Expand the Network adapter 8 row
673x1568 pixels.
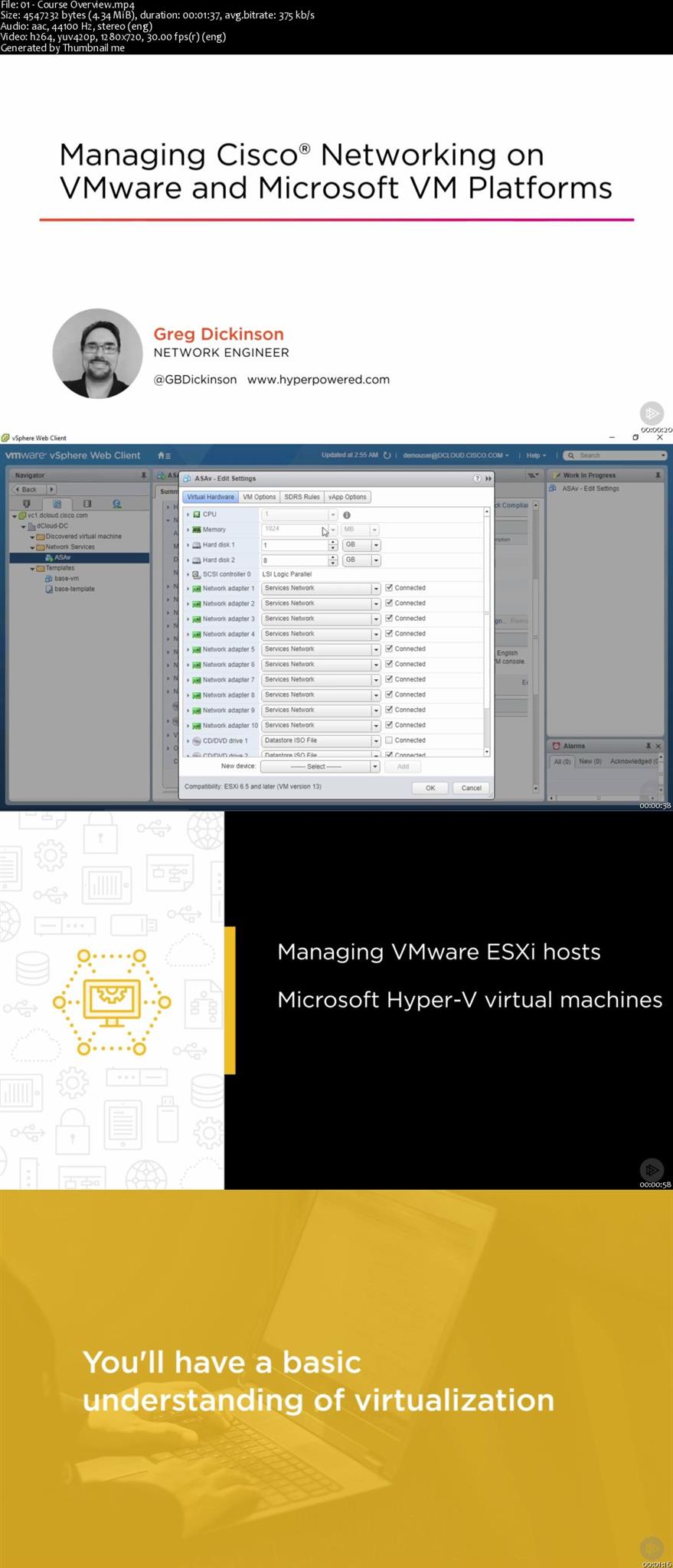click(188, 695)
